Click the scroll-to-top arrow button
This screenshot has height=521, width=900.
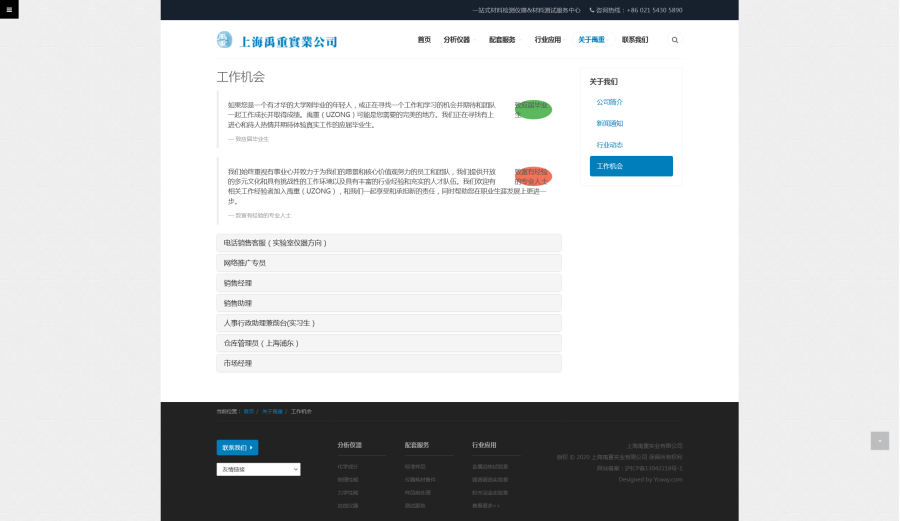(879, 441)
